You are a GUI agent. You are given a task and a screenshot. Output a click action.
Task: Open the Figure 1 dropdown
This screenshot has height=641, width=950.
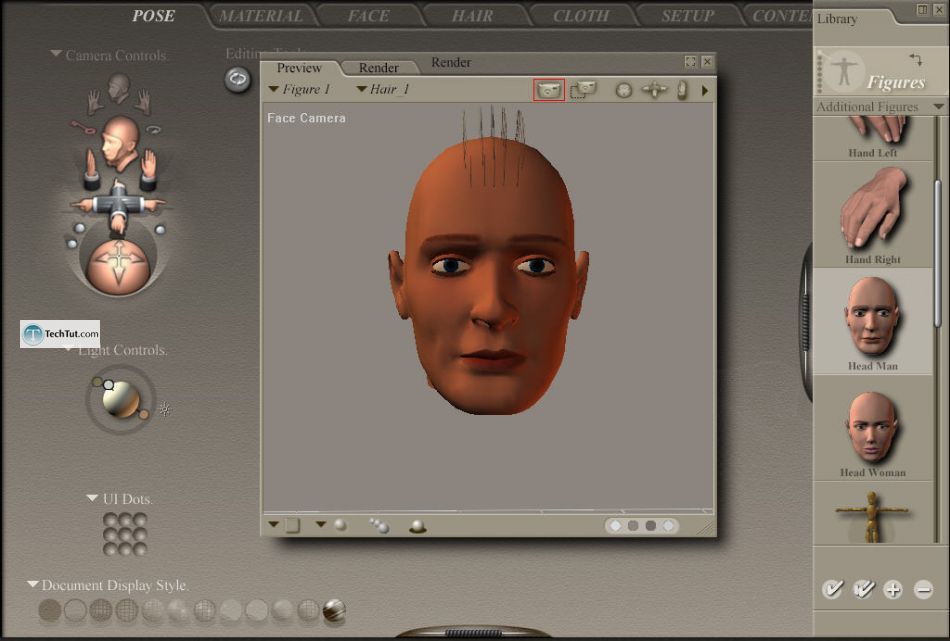pyautogui.click(x=299, y=90)
